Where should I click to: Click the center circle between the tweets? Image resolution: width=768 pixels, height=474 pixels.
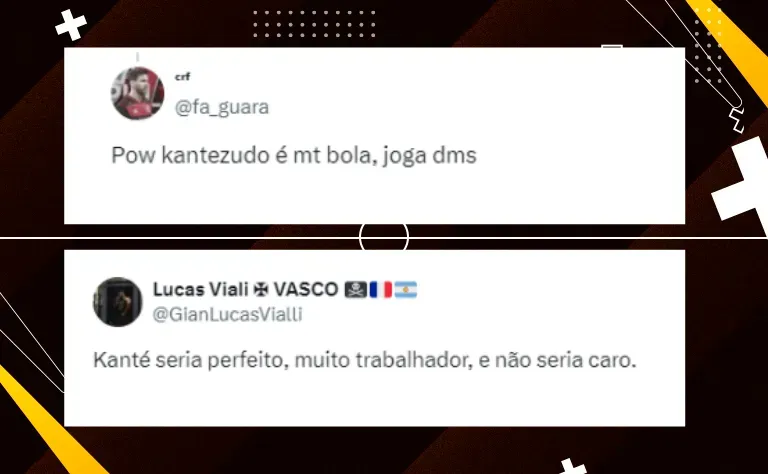tap(384, 237)
